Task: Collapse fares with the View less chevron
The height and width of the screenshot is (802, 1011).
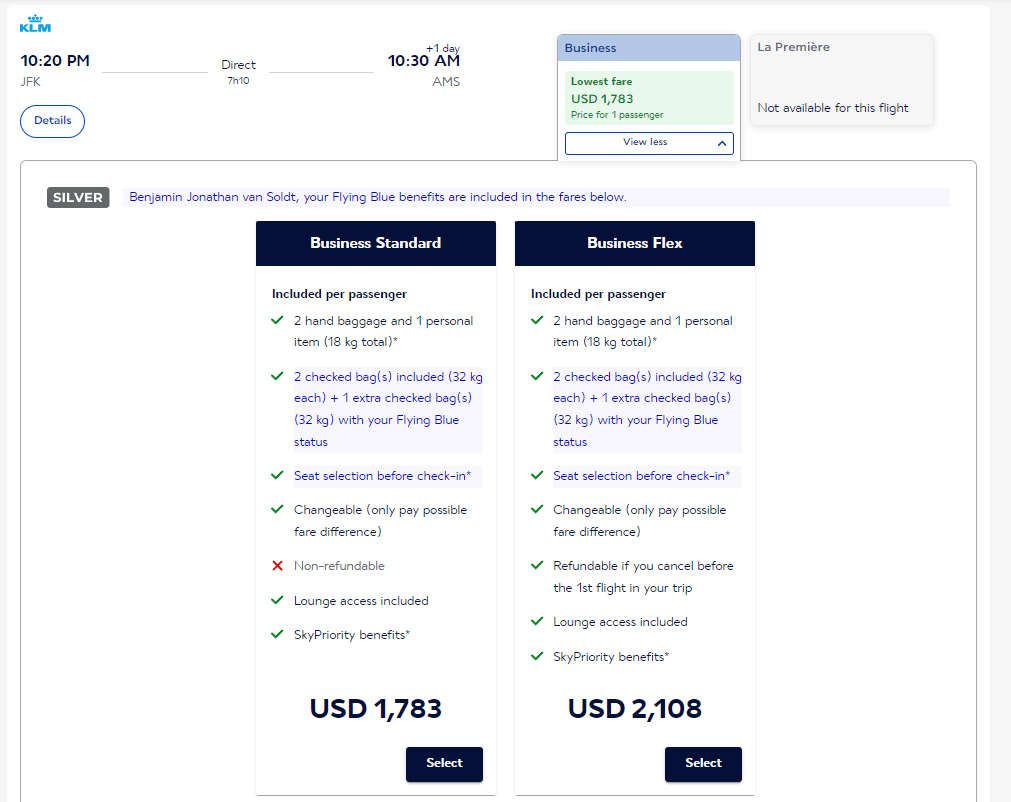Action: (x=722, y=143)
